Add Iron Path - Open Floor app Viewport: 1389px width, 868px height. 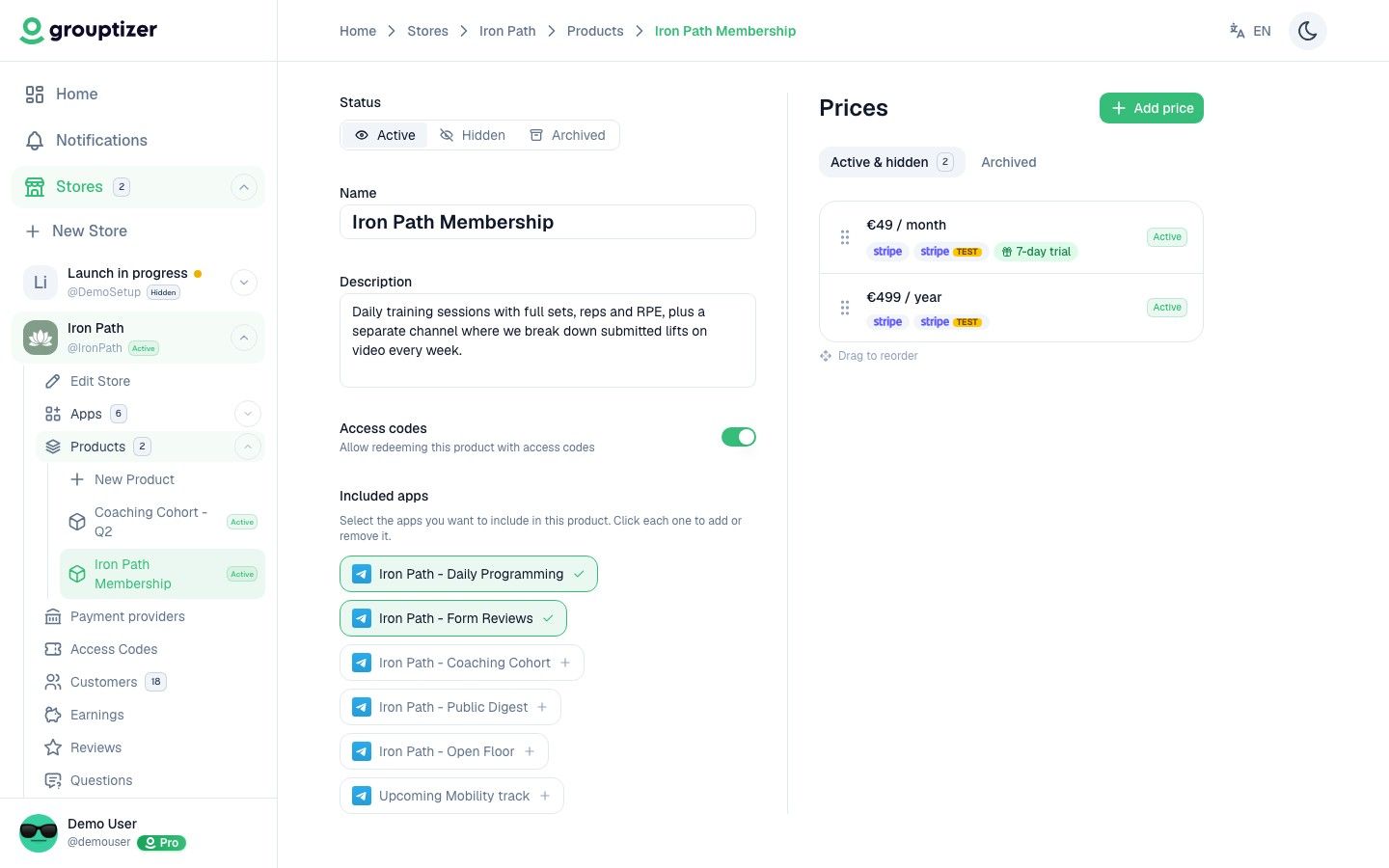pyautogui.click(x=444, y=751)
